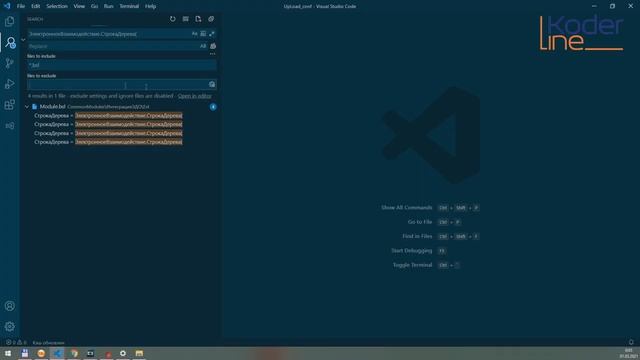Click the Replace All icon
Screen dimensions: 640x360
pos(213,46)
